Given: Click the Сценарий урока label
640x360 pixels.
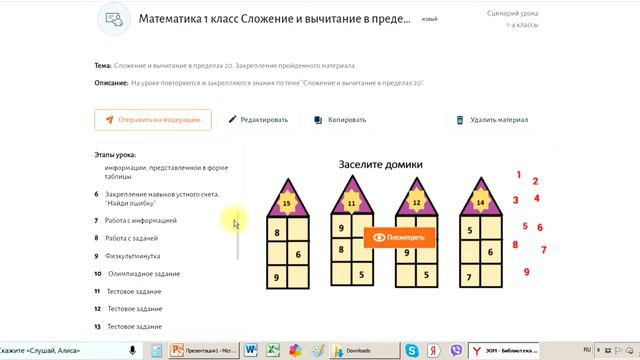Looking at the screenshot, I should [512, 13].
